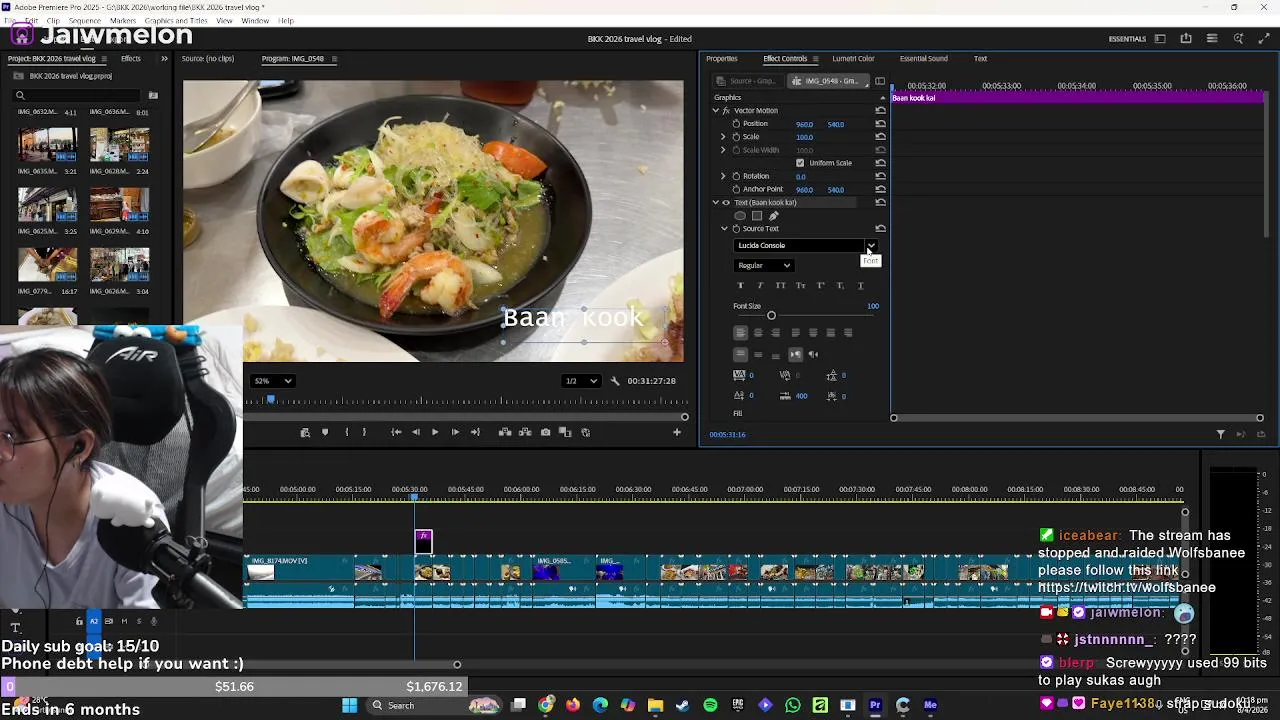Open the Effects tab in the Project panel
The image size is (1280, 720).
click(131, 59)
